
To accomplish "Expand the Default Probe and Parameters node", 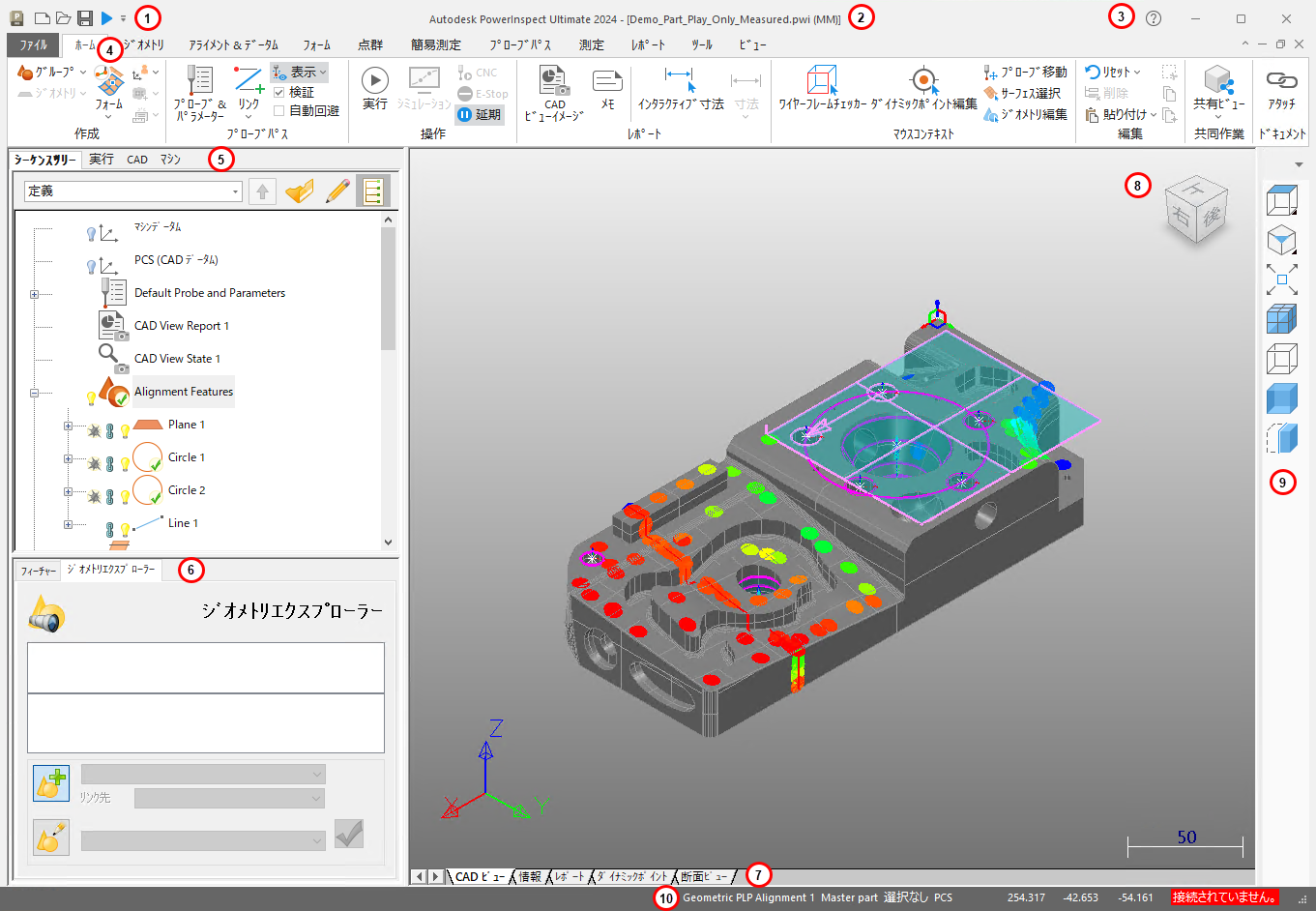I will click(x=34, y=294).
